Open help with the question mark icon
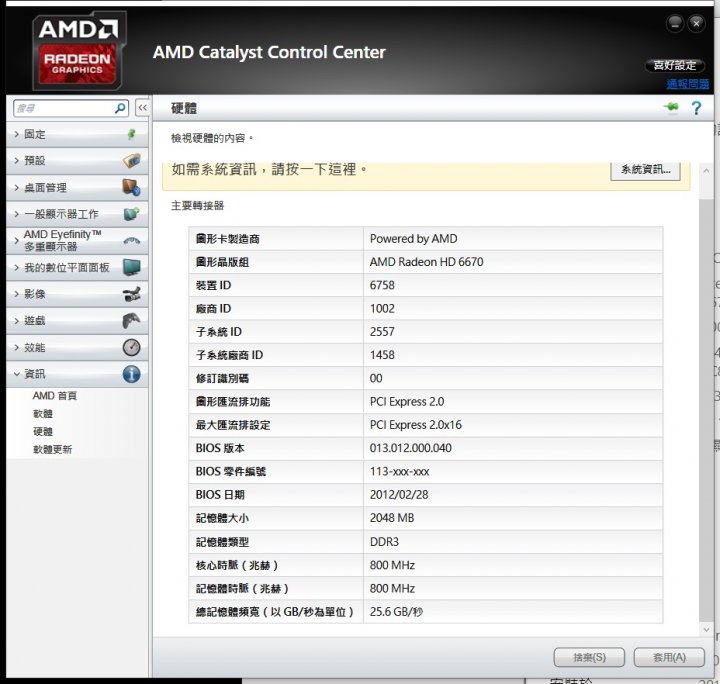Screen dimensions: 720x684 point(696,108)
